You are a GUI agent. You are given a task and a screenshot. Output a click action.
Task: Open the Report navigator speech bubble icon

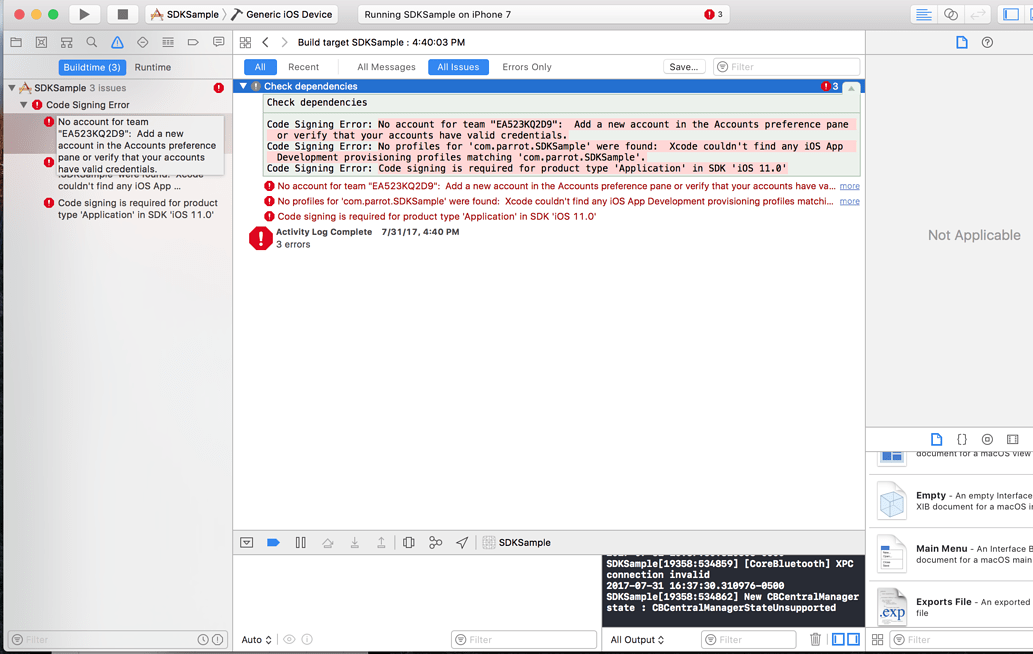(x=219, y=42)
